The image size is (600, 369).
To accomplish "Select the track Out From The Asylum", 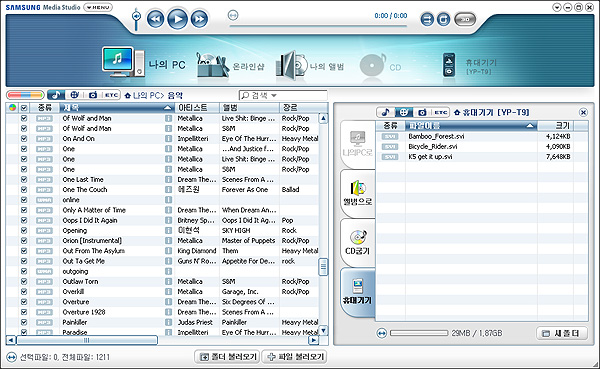I will pos(94,251).
